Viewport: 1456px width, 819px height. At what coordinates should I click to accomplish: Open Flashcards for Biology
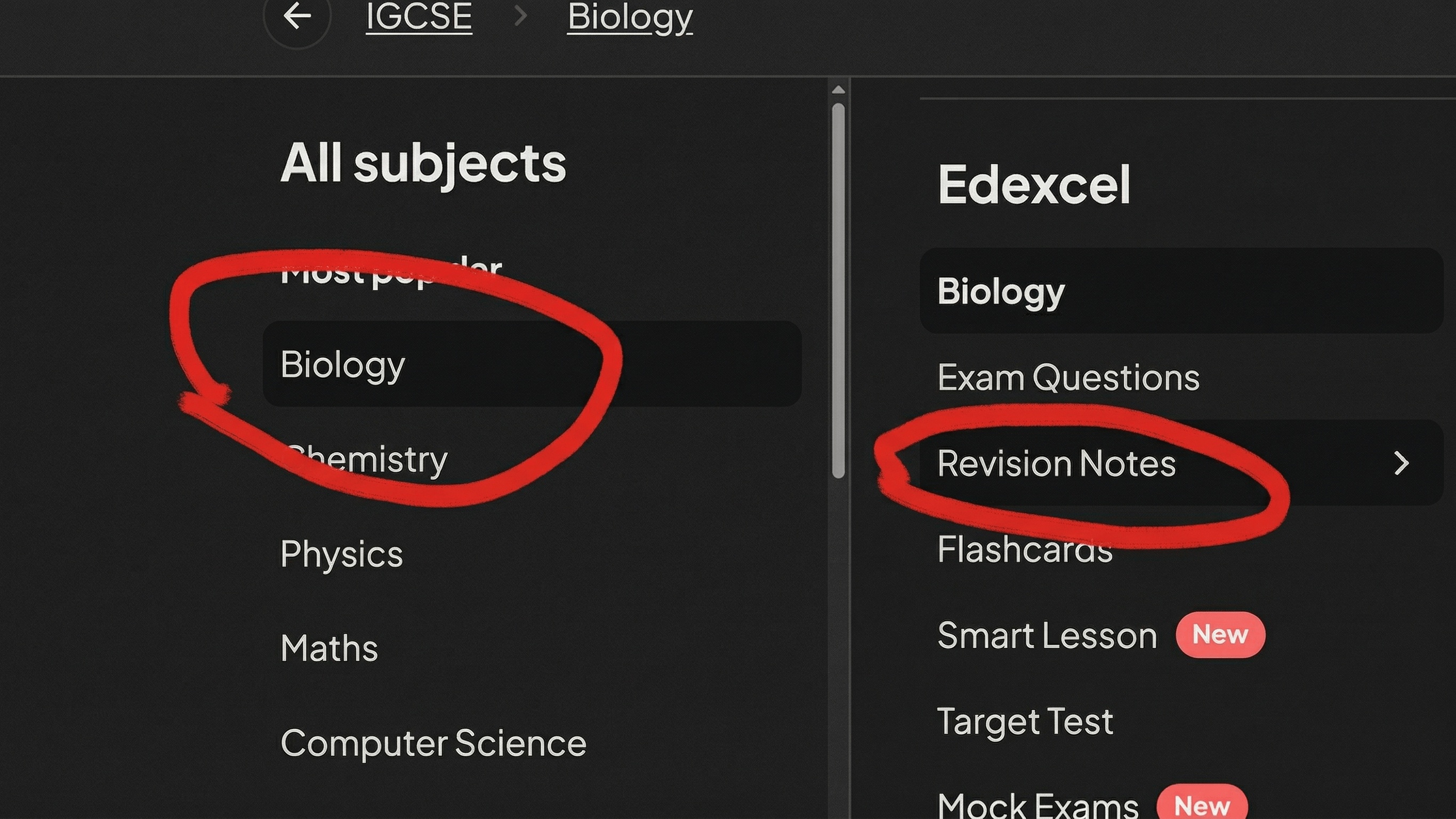click(x=1024, y=549)
